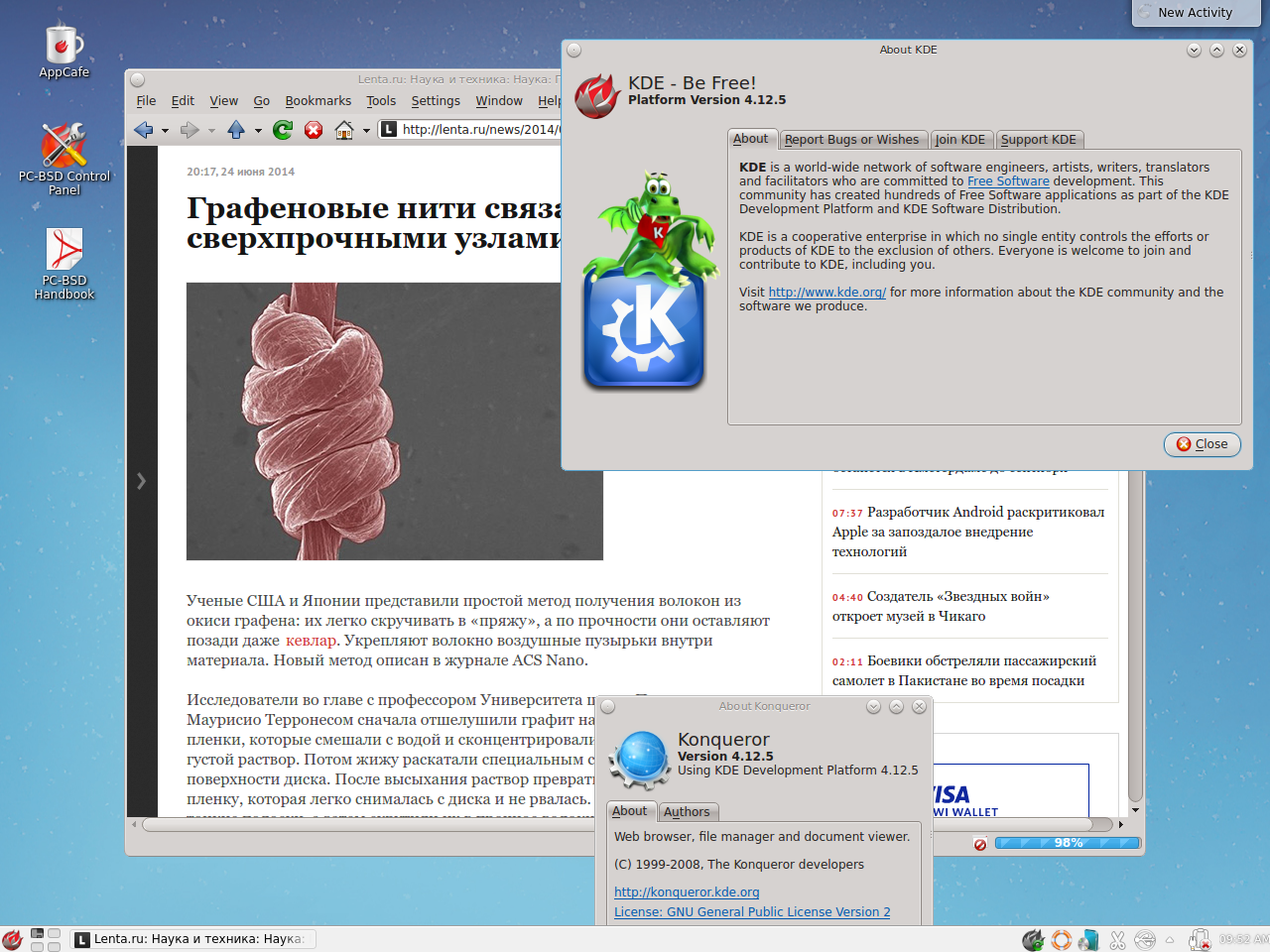The image size is (1270, 952).
Task: Open the Bookmarks menu in Konqueror
Action: coord(317,101)
